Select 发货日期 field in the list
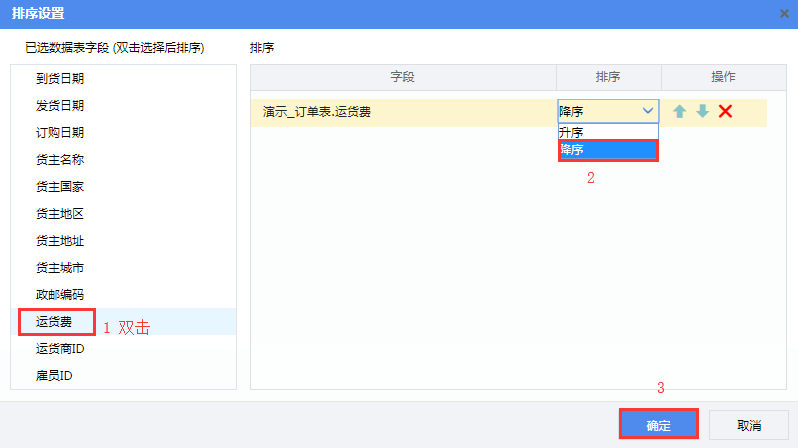Viewport: 798px width, 448px height. (60, 105)
